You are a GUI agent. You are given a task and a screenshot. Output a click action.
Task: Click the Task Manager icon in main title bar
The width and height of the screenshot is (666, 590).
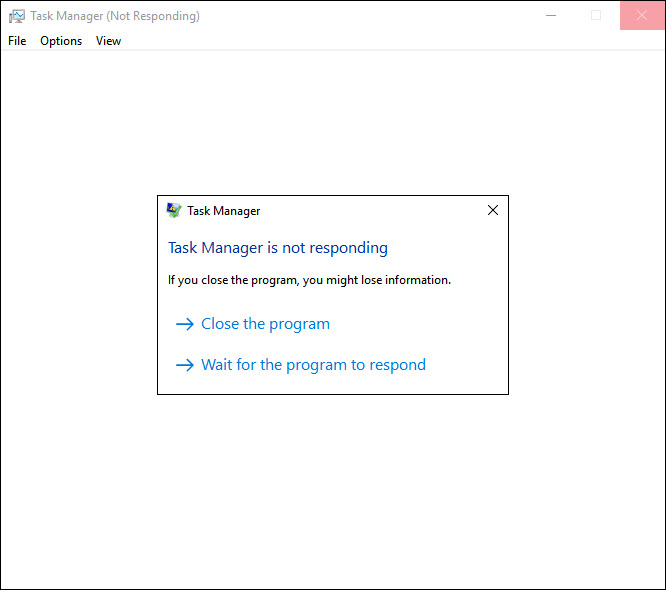17,16
